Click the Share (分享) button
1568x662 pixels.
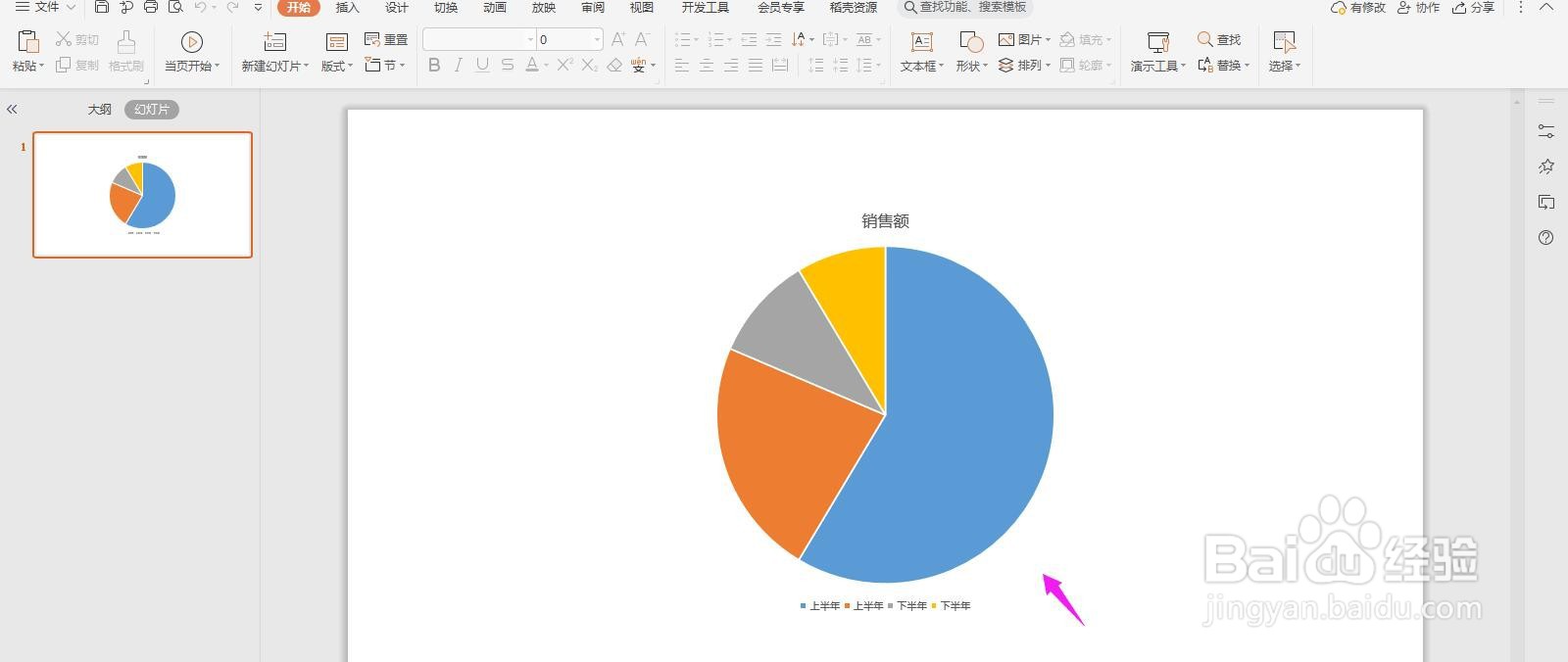pos(1473,7)
